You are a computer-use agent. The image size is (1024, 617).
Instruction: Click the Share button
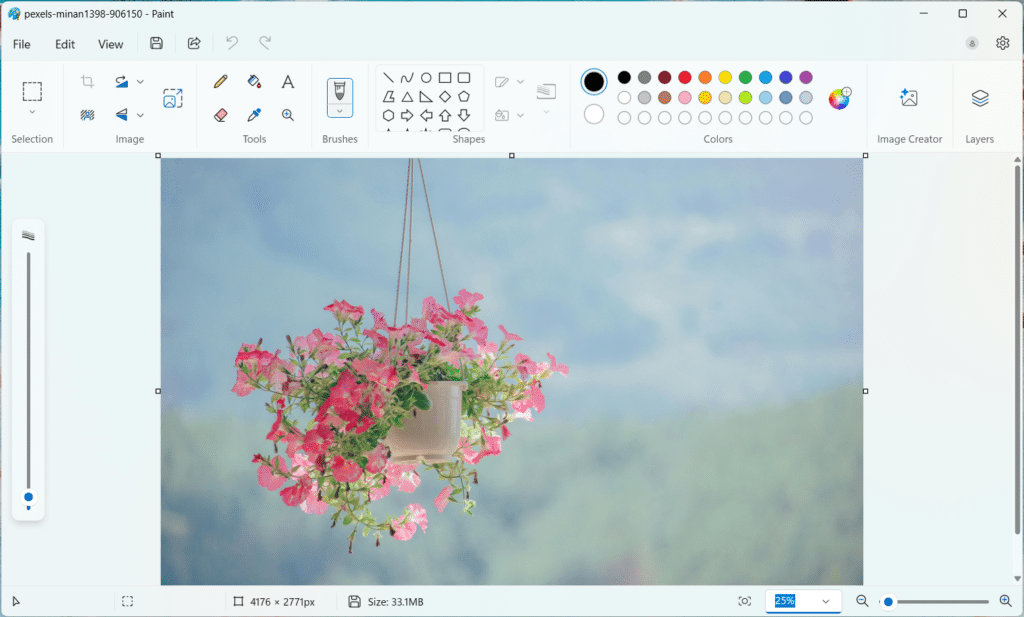tap(193, 43)
